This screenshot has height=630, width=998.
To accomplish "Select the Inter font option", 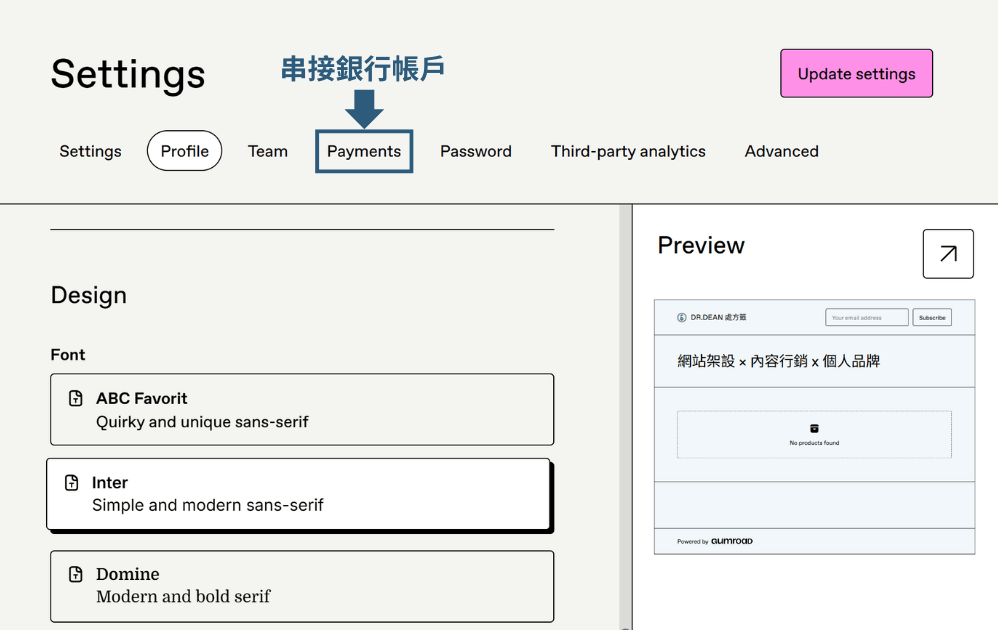I will (x=300, y=494).
